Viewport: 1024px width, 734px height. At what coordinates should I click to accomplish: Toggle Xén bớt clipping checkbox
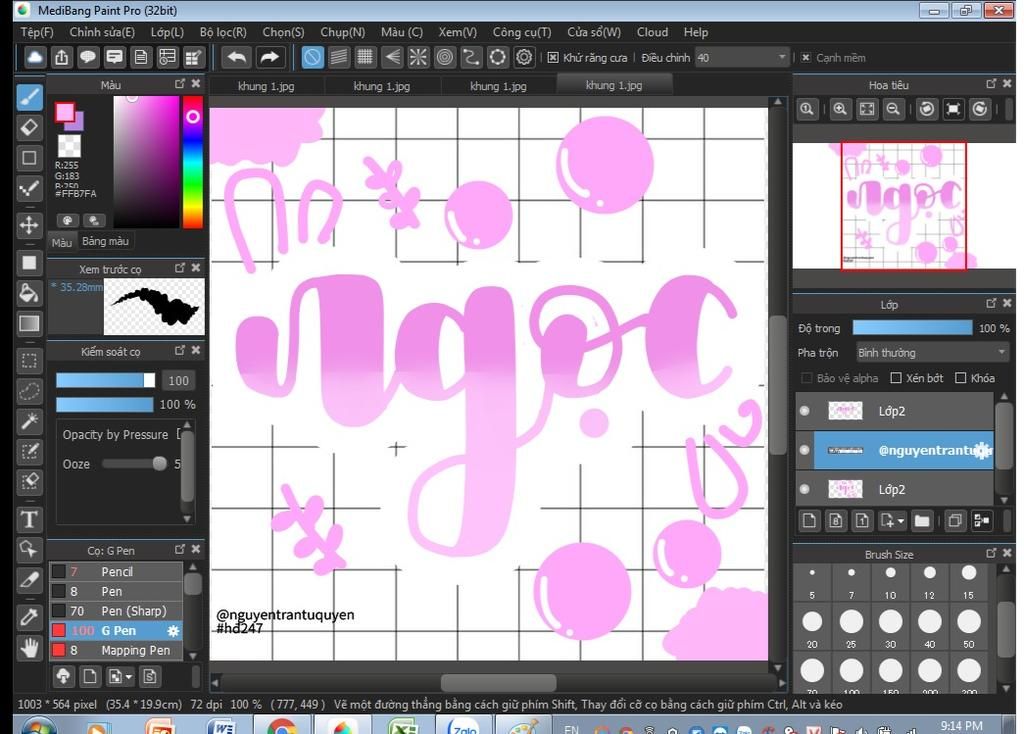click(896, 378)
